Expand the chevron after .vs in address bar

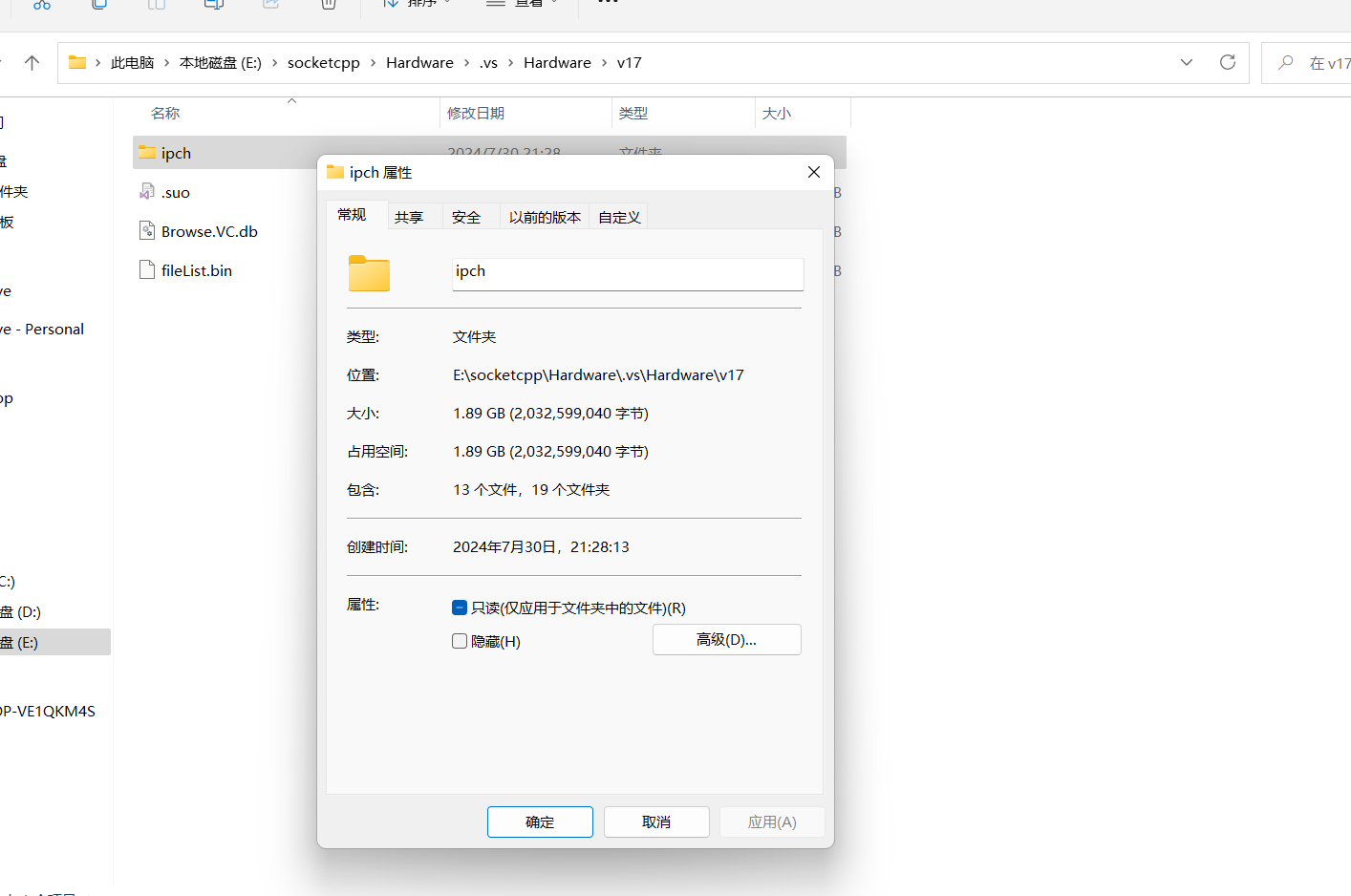point(511,63)
